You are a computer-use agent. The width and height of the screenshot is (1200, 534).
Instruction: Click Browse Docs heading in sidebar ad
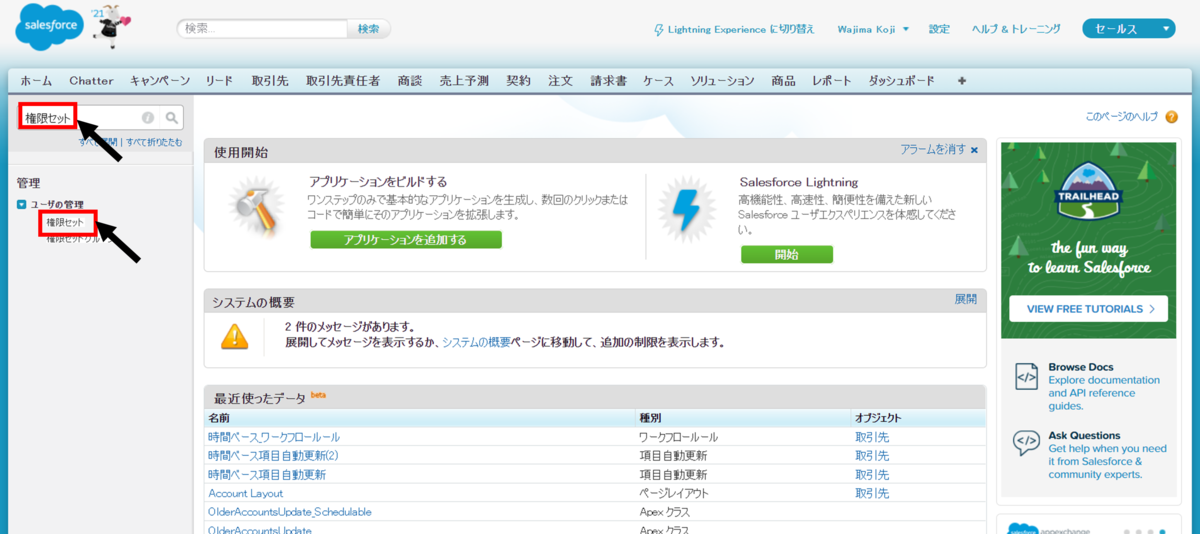coord(1081,367)
